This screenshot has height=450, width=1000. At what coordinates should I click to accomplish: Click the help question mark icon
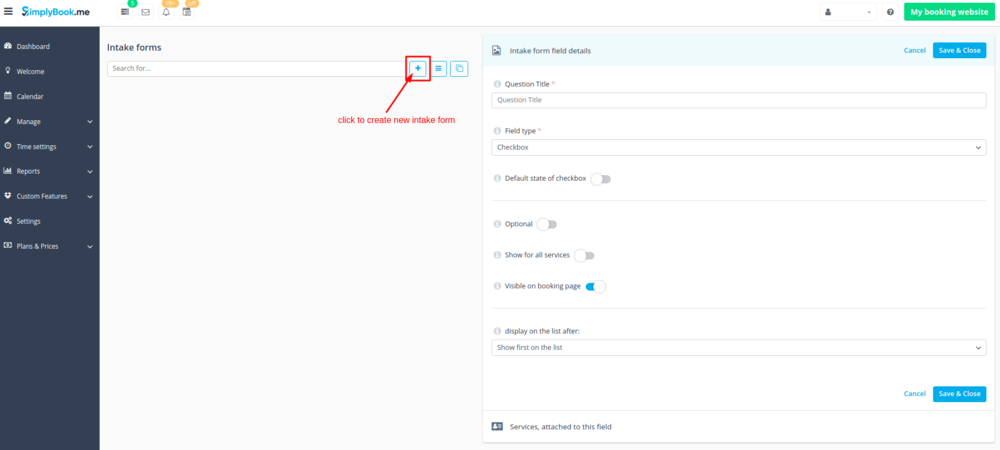coord(890,12)
